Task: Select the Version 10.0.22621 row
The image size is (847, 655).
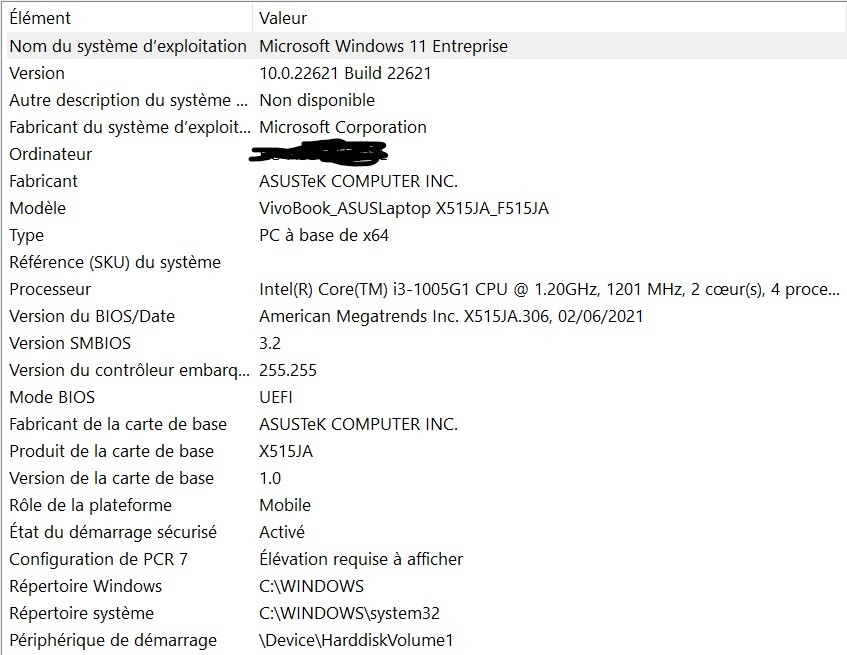Action: coord(425,73)
